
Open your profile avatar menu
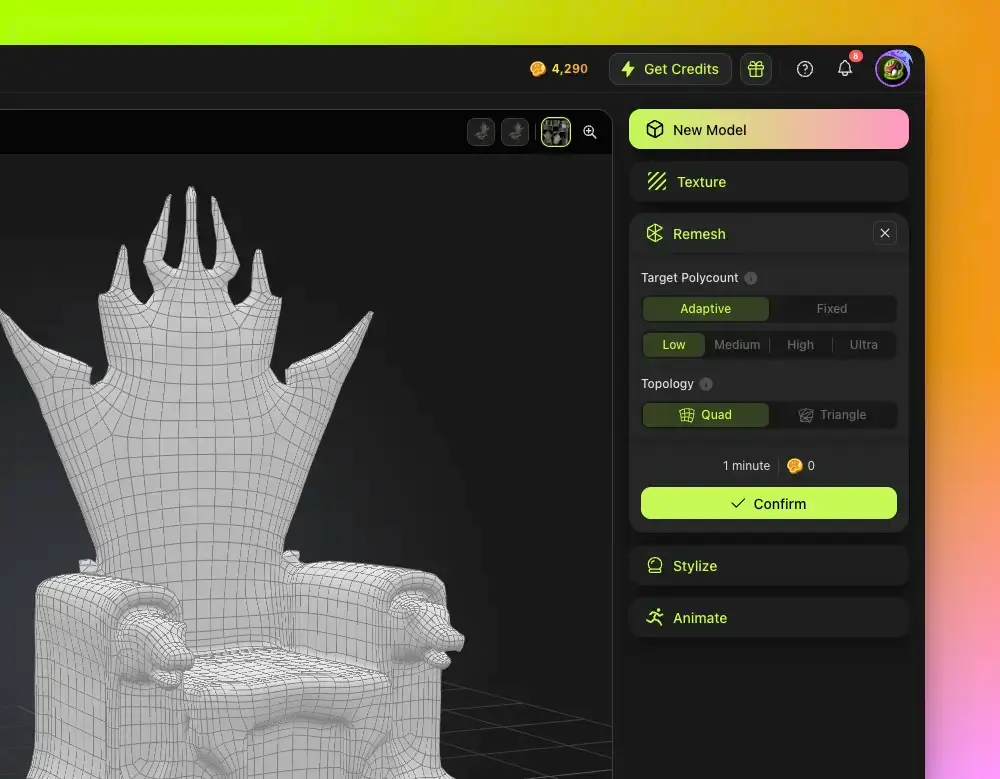pyautogui.click(x=891, y=68)
